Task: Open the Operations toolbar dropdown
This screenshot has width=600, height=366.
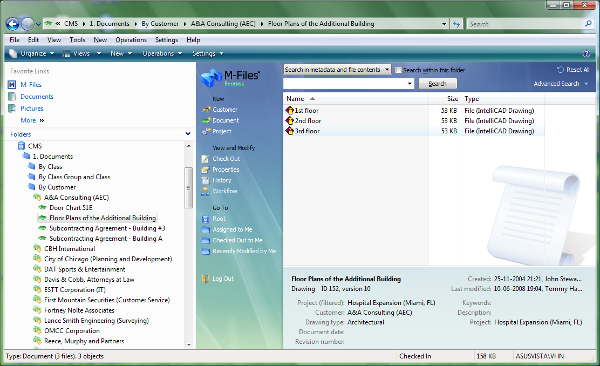Action: [162, 54]
